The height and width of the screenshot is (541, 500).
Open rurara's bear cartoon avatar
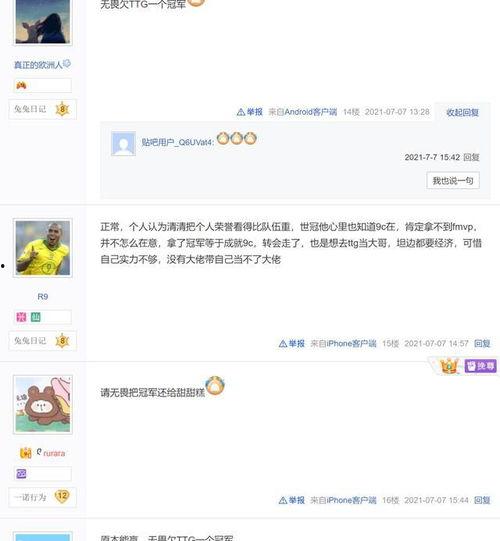(43, 404)
